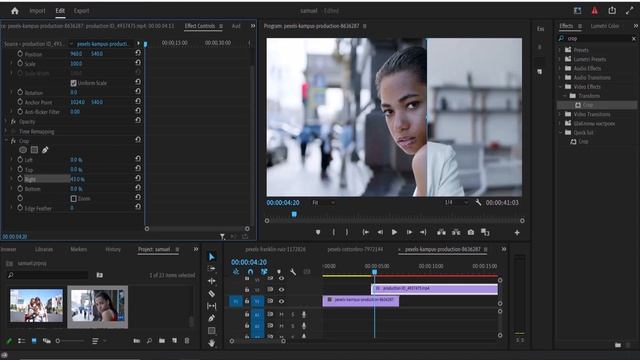This screenshot has width=640, height=360.
Task: Open Timeline display settings wrench
Action: tap(293, 272)
